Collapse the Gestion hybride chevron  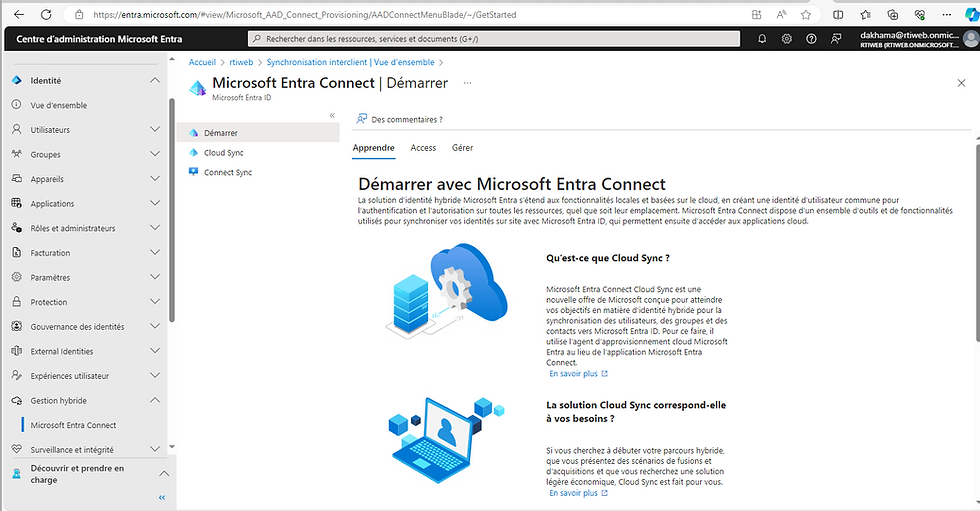click(154, 400)
